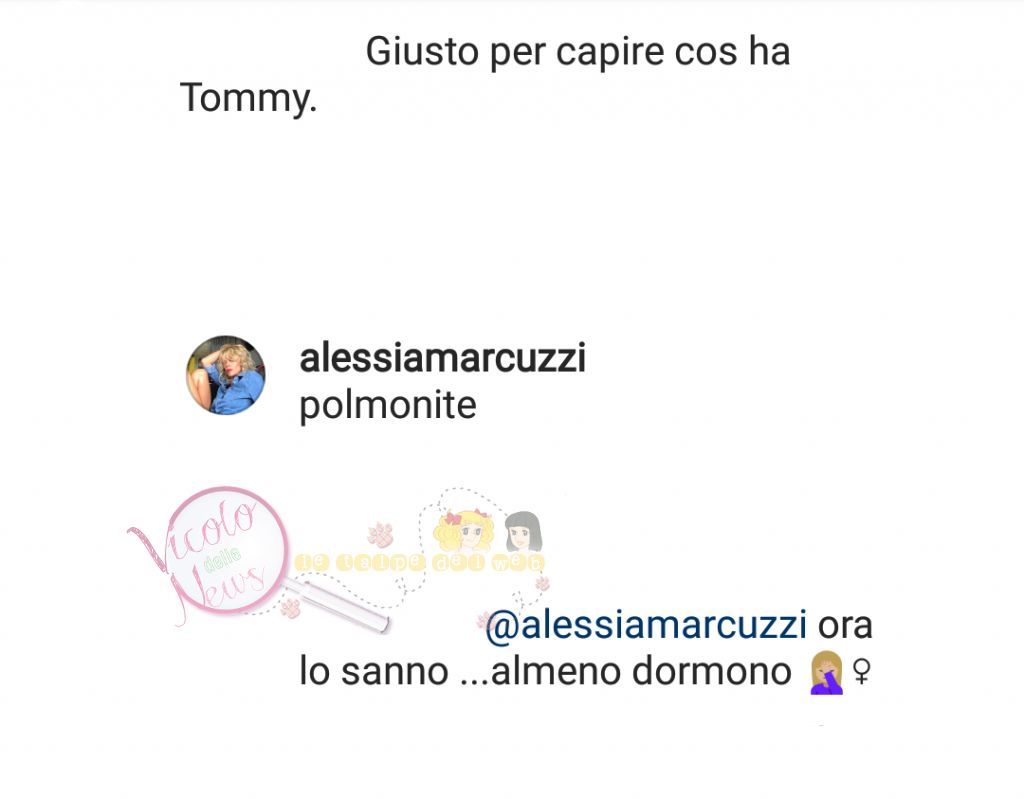Screen dimensions: 1024x799
Task: Click the alessiamarcuzzi username above polmonite
Action: [442, 359]
